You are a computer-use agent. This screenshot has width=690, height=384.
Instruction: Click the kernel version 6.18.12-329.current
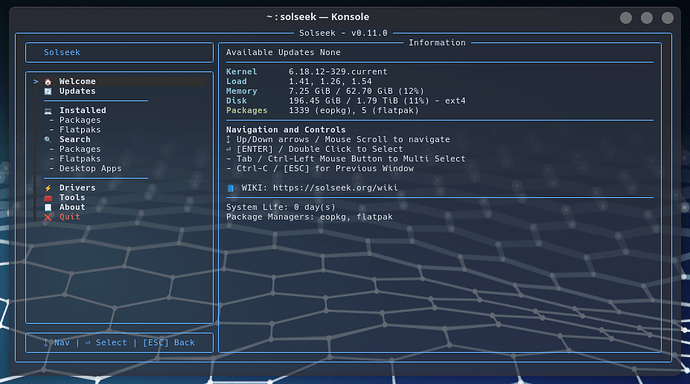tap(338, 72)
